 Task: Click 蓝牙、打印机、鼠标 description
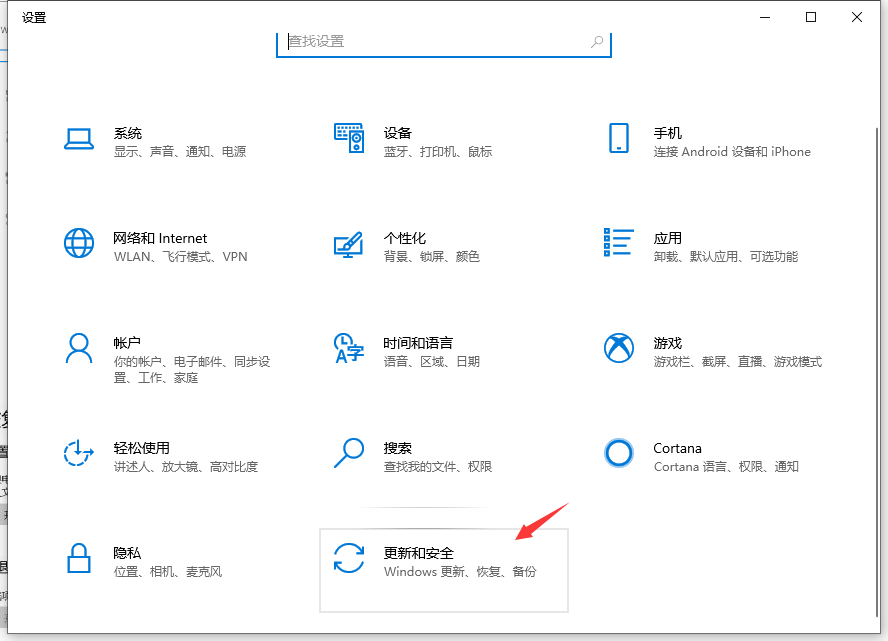coord(438,152)
